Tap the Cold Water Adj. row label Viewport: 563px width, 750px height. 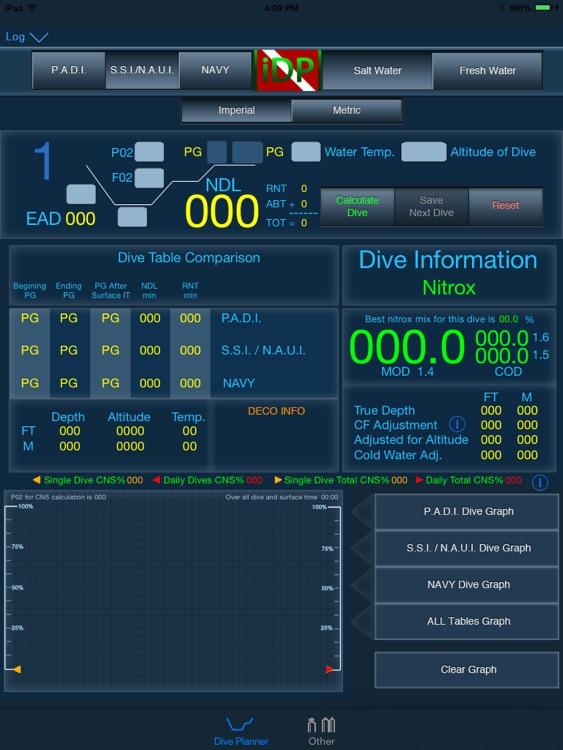397,455
